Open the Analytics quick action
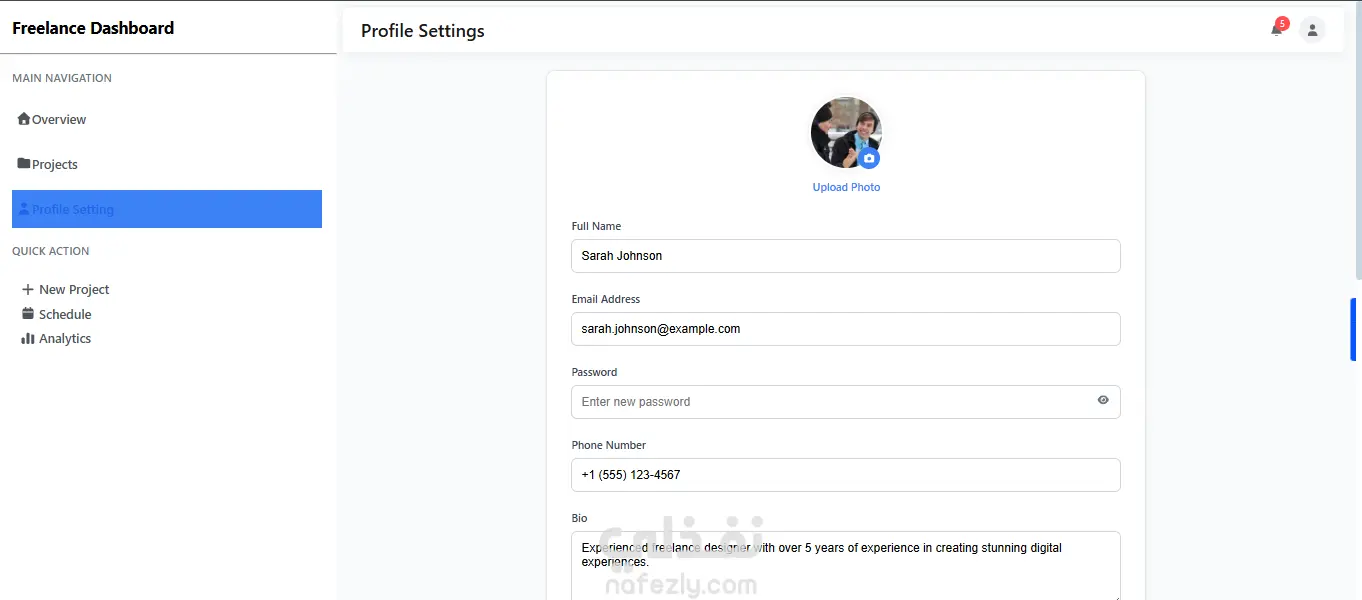The image size is (1362, 600). click(65, 339)
